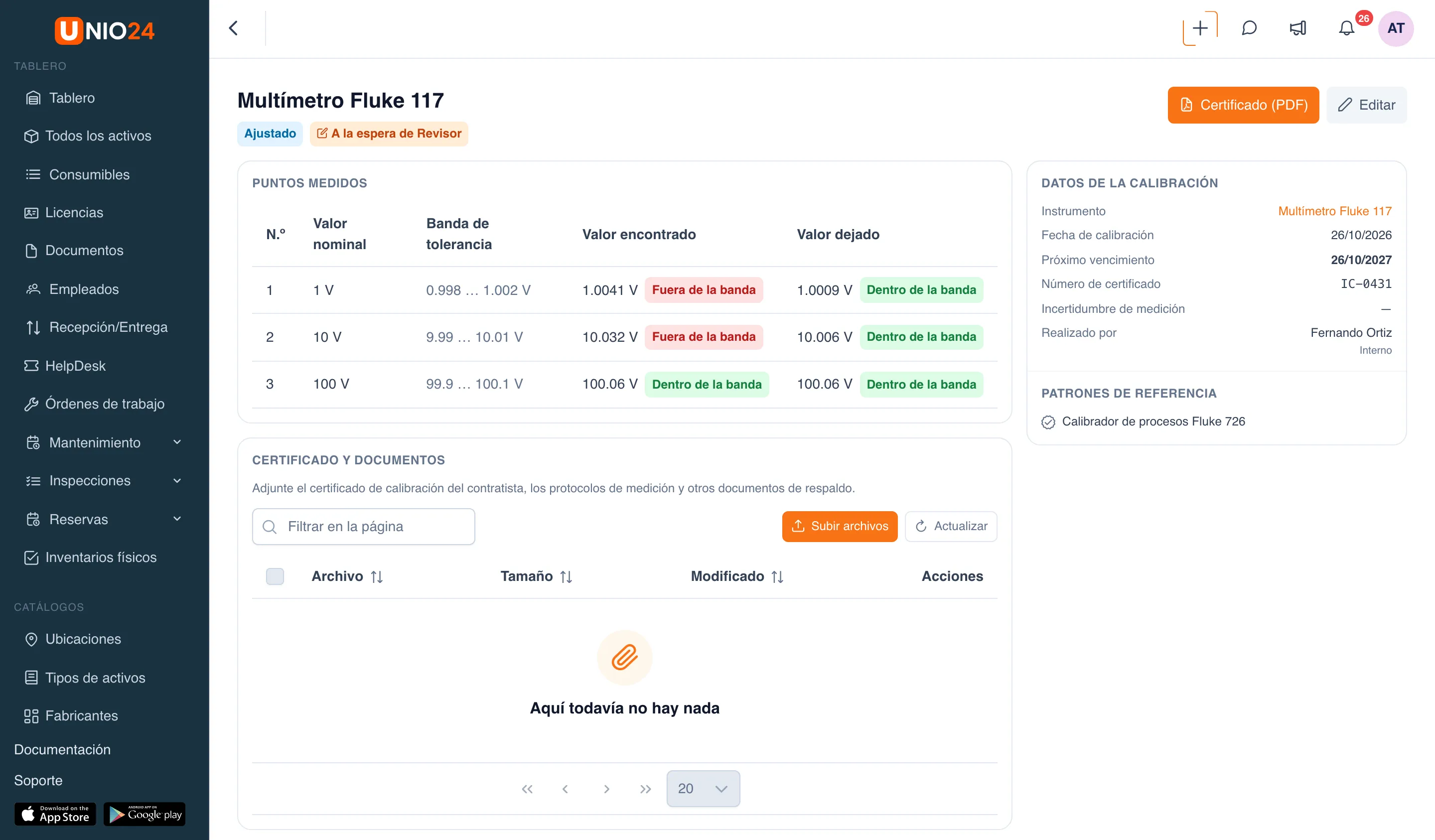Image resolution: width=1435 pixels, height=840 pixels.
Task: Open Consumibles in the sidebar
Action: tap(89, 174)
